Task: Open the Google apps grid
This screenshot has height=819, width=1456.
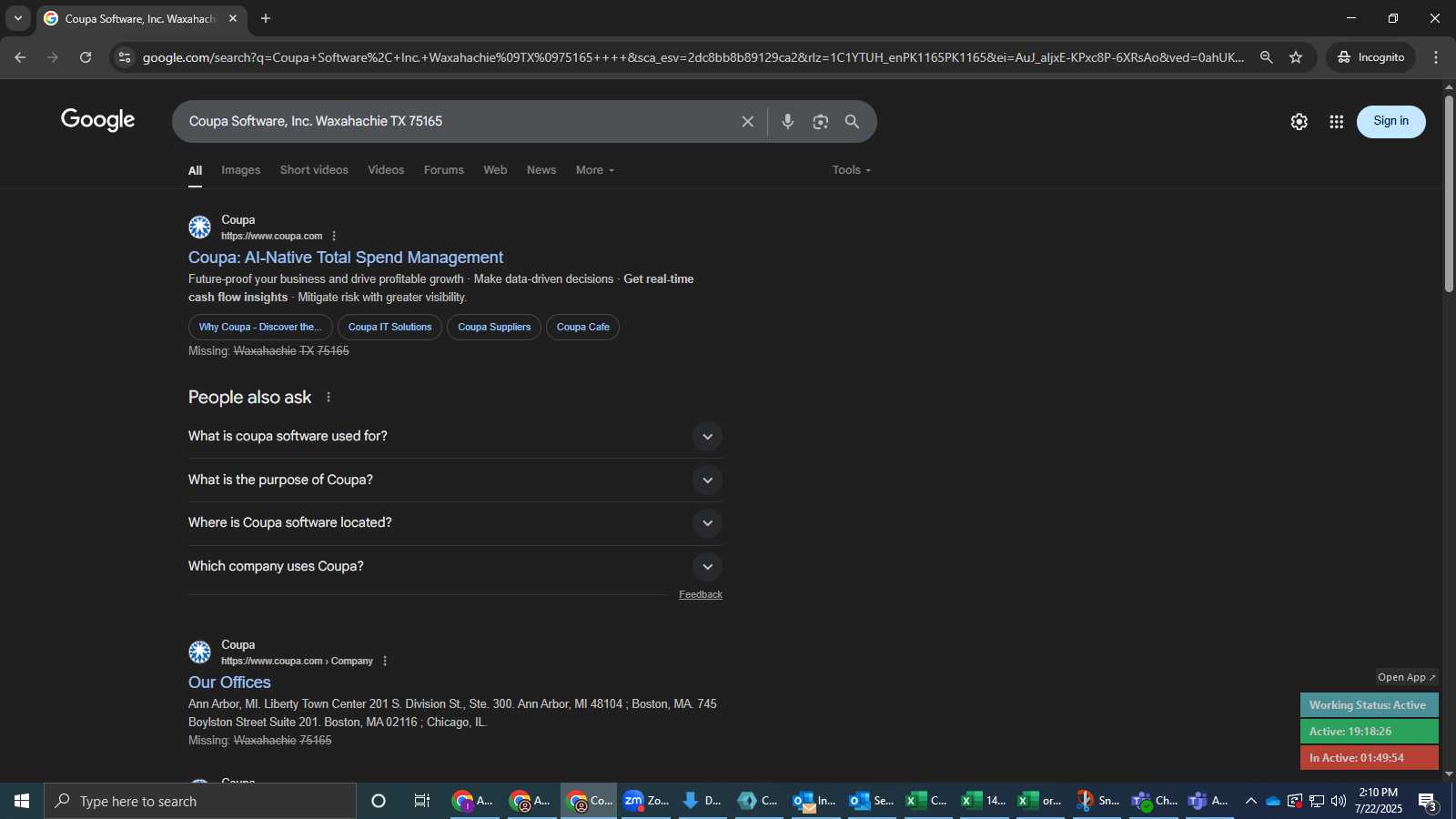Action: [x=1336, y=122]
